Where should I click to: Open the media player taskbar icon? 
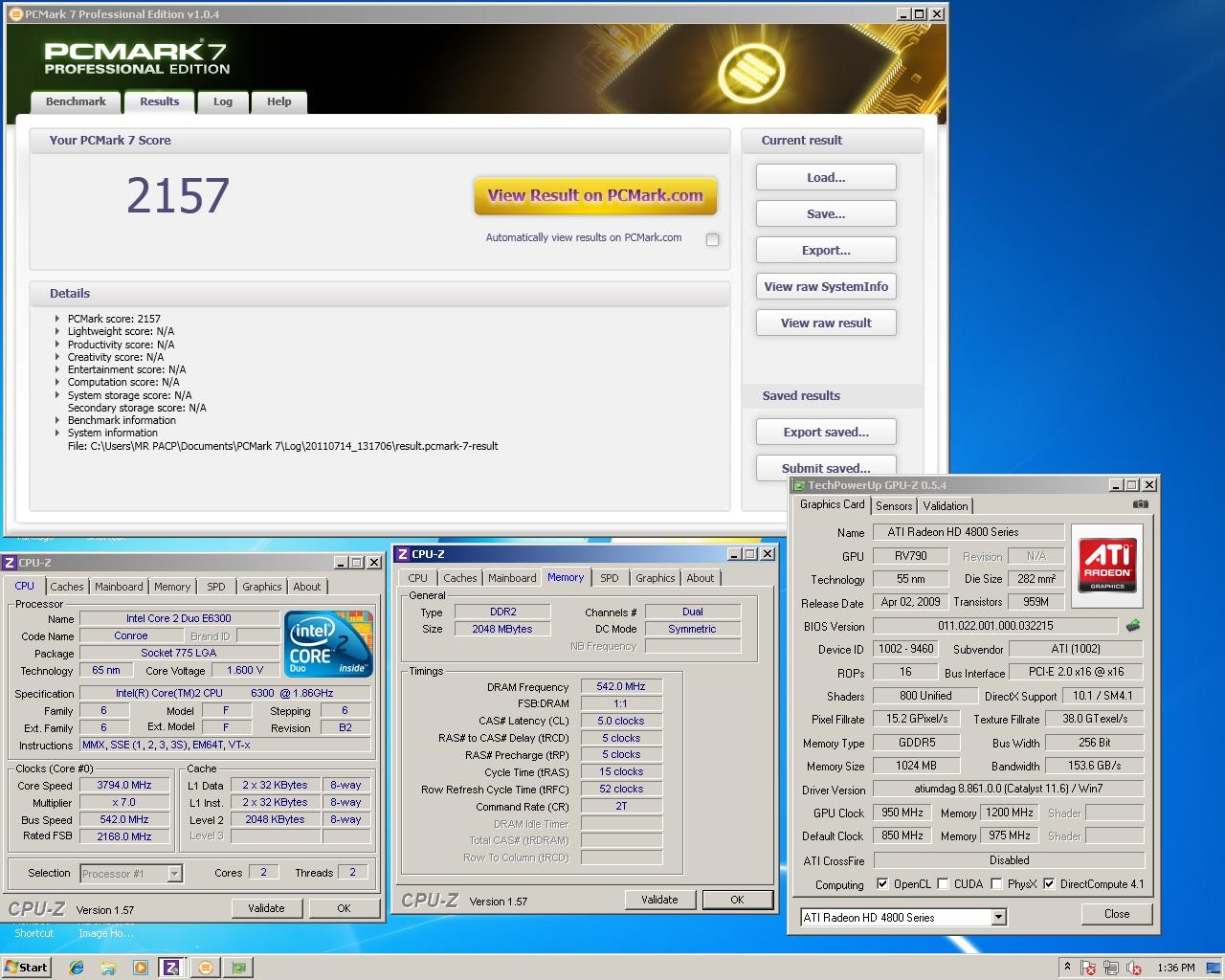[x=140, y=968]
